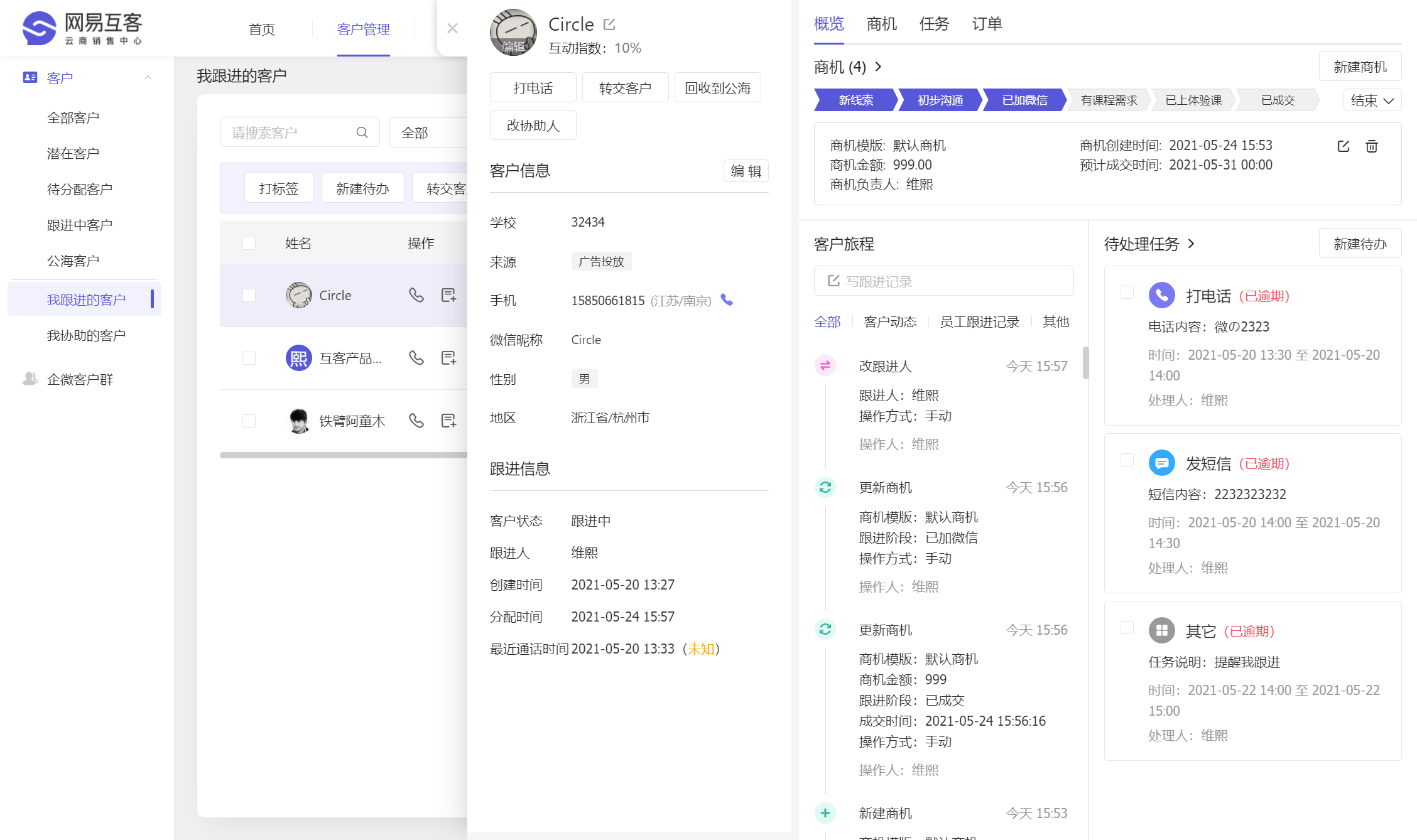Click the 新建商机 button
This screenshot has height=840, width=1417.
tap(1360, 67)
